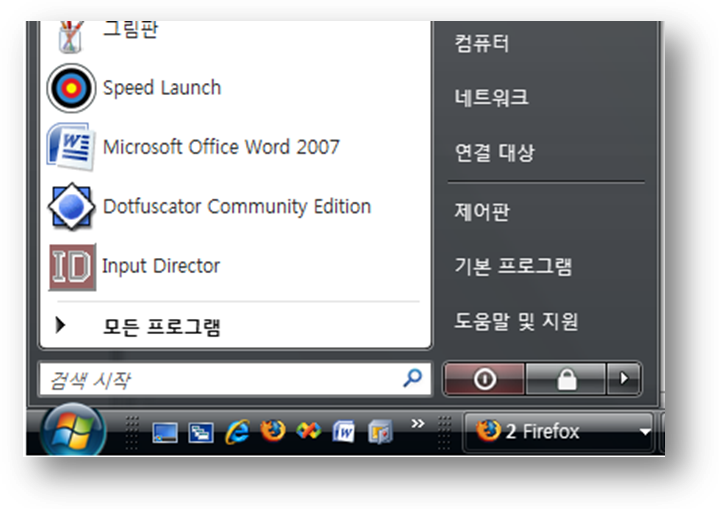This screenshot has width=719, height=509.
Task: Open the 그림판 paint program icon
Action: (70, 36)
